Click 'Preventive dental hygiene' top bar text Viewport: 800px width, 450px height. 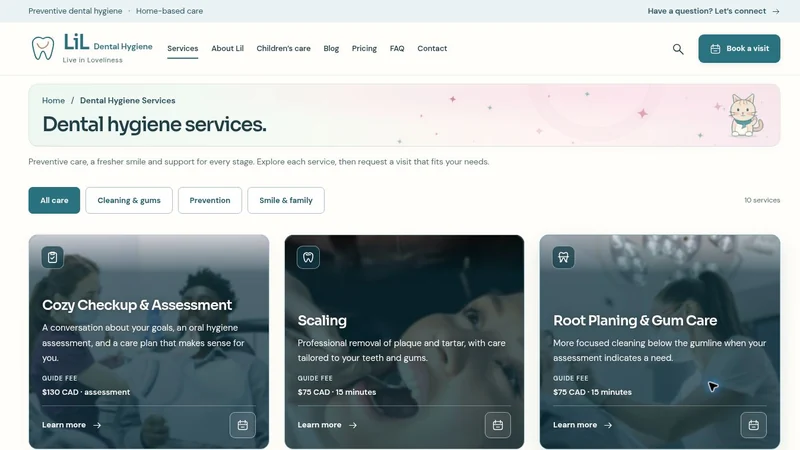click(75, 11)
